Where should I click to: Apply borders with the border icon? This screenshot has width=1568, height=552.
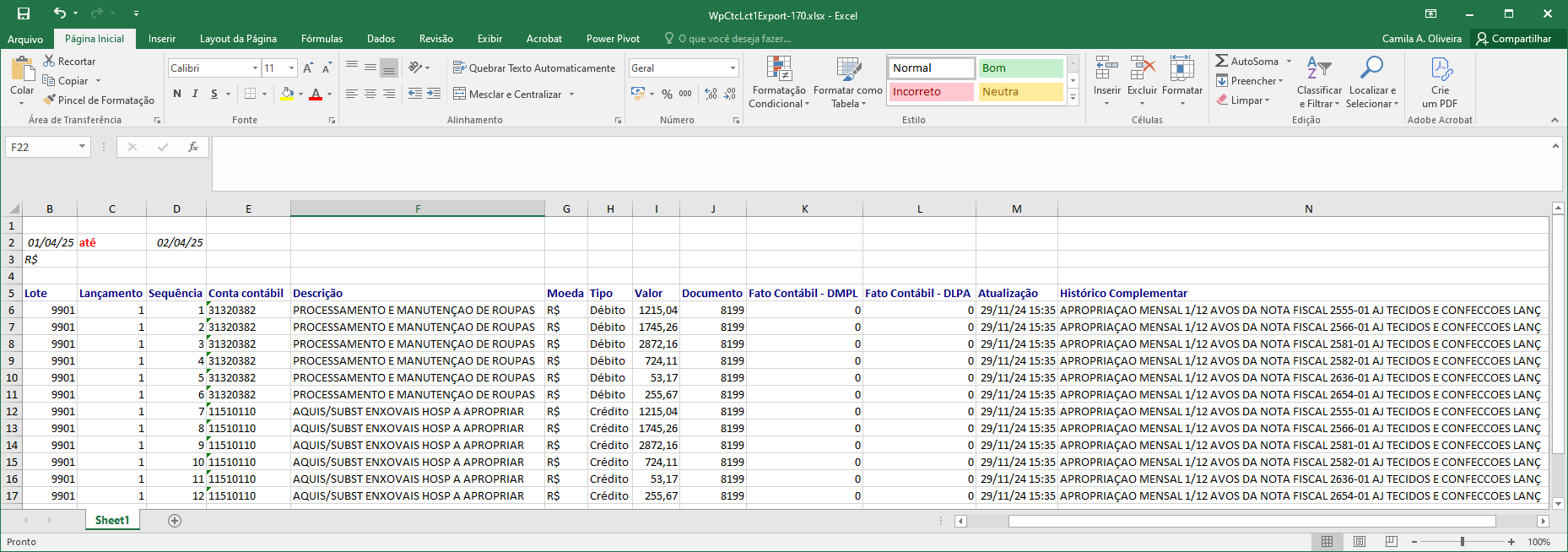point(250,94)
